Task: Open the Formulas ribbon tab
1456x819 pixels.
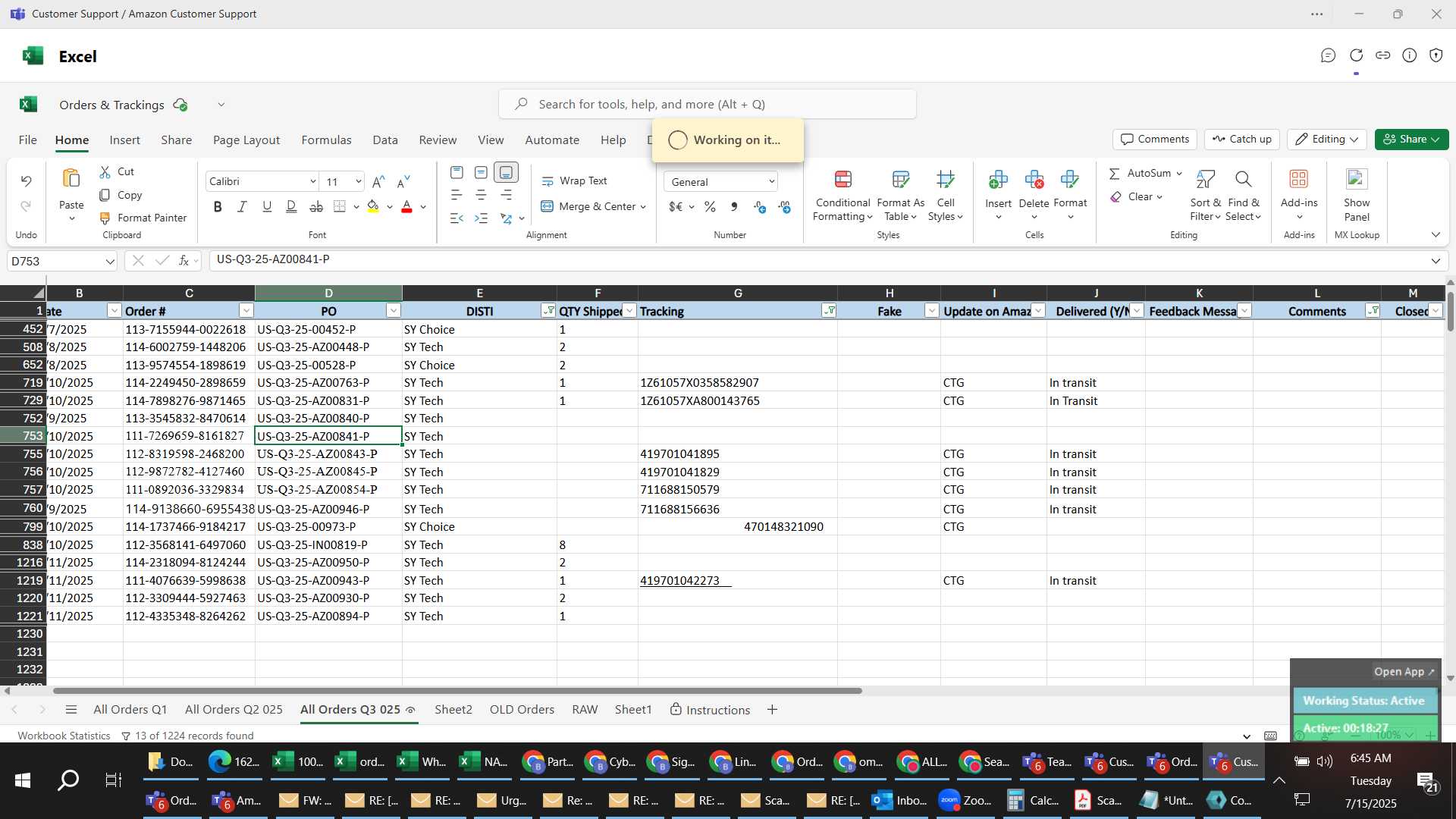Action: point(326,140)
